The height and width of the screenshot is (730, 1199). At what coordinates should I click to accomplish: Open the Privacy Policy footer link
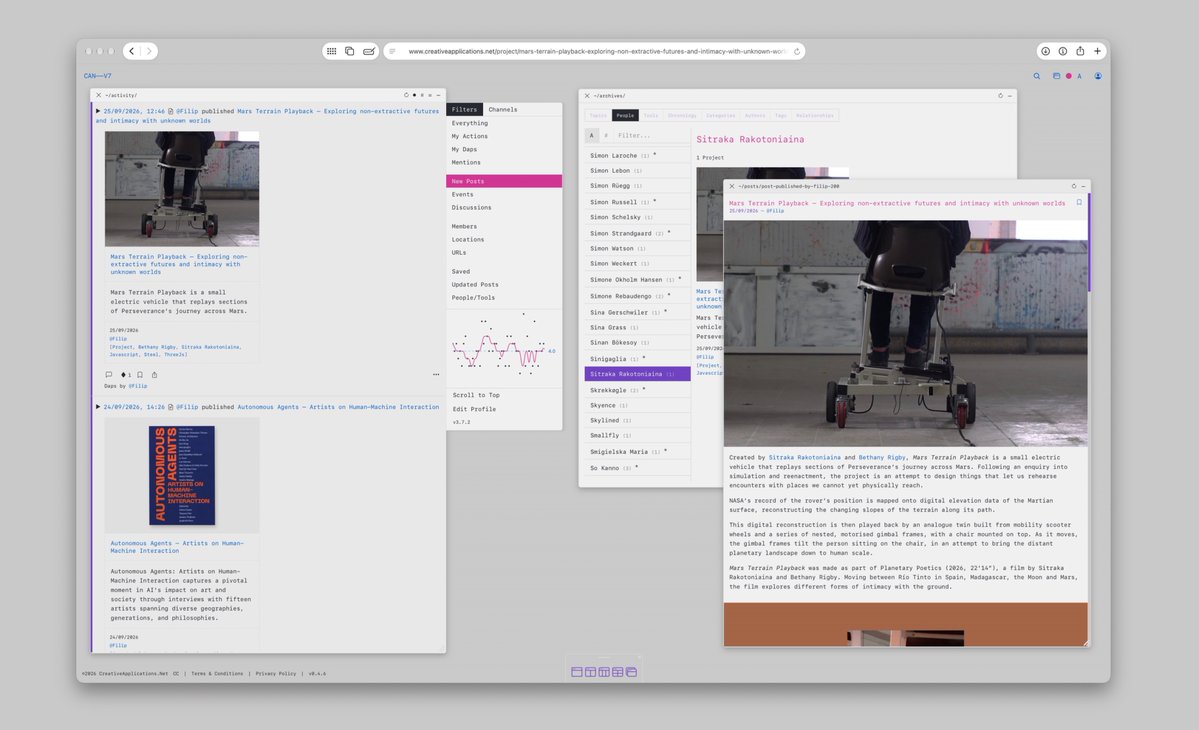point(275,673)
